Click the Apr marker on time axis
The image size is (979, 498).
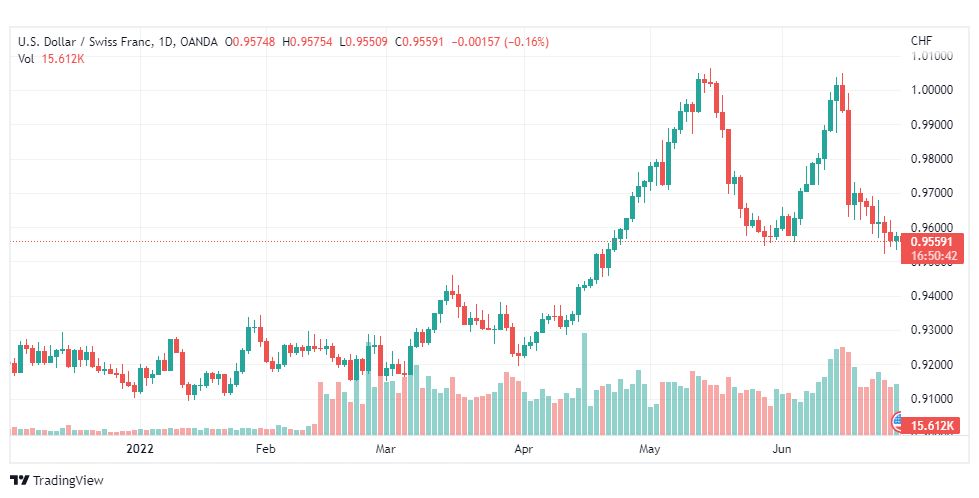522,450
